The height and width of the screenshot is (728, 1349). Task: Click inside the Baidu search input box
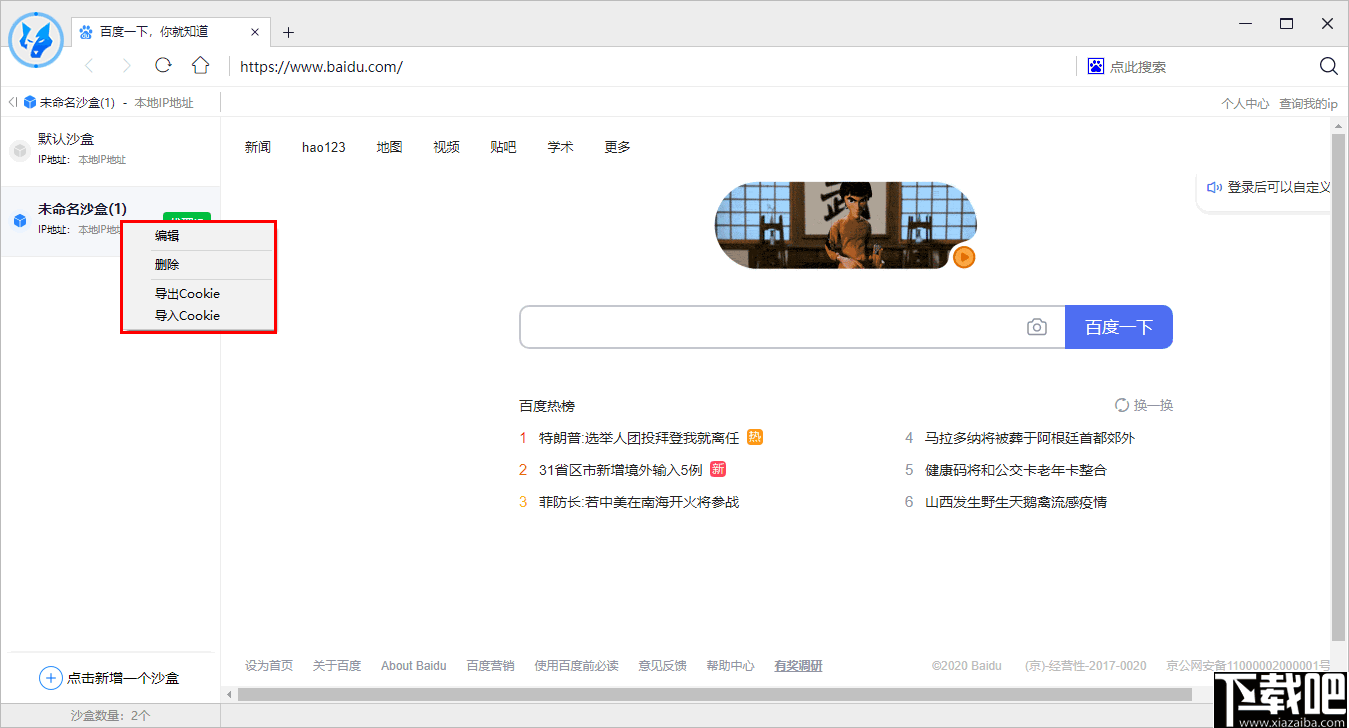(x=780, y=326)
